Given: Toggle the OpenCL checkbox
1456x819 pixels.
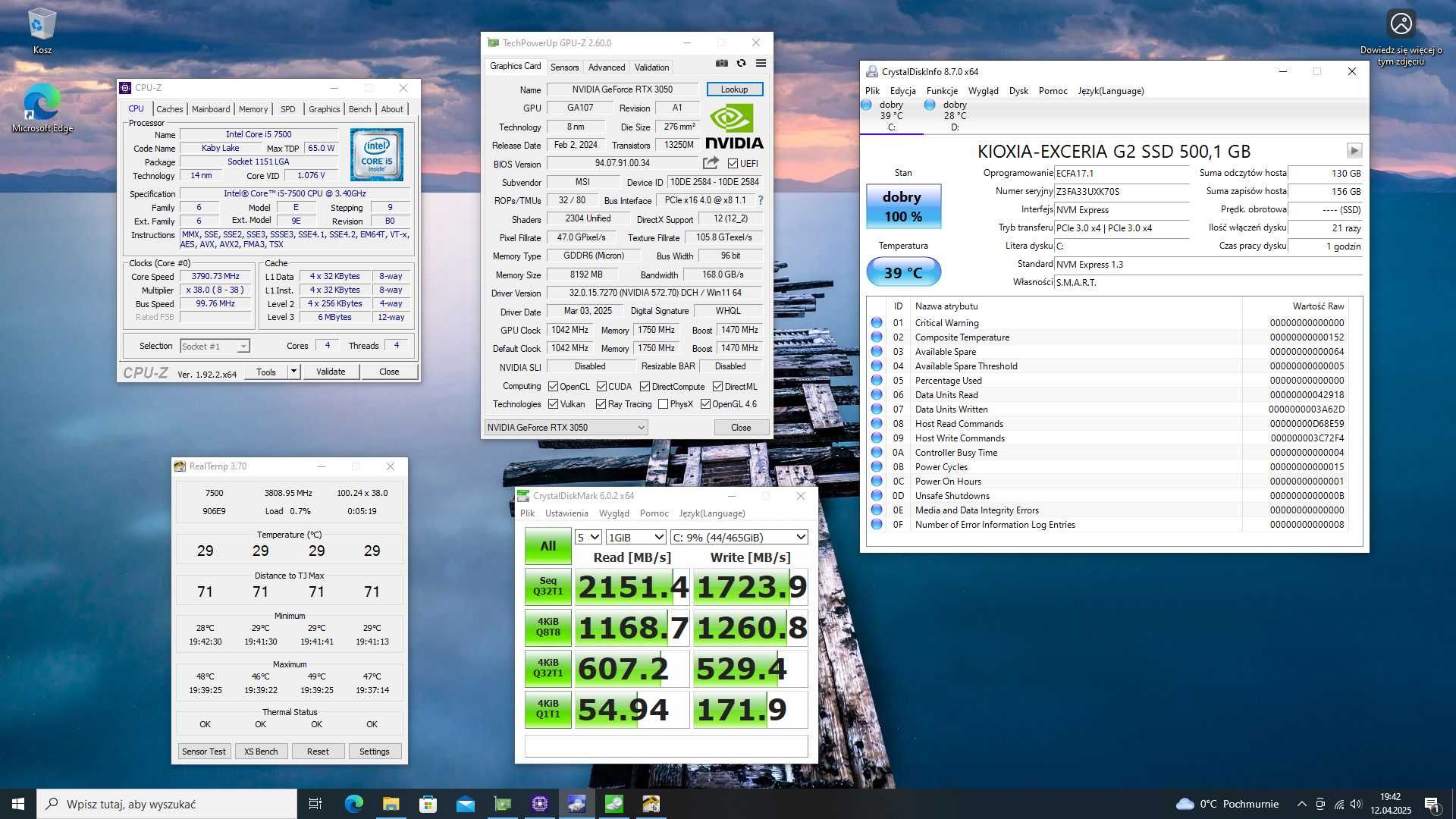Looking at the screenshot, I should pyautogui.click(x=553, y=386).
